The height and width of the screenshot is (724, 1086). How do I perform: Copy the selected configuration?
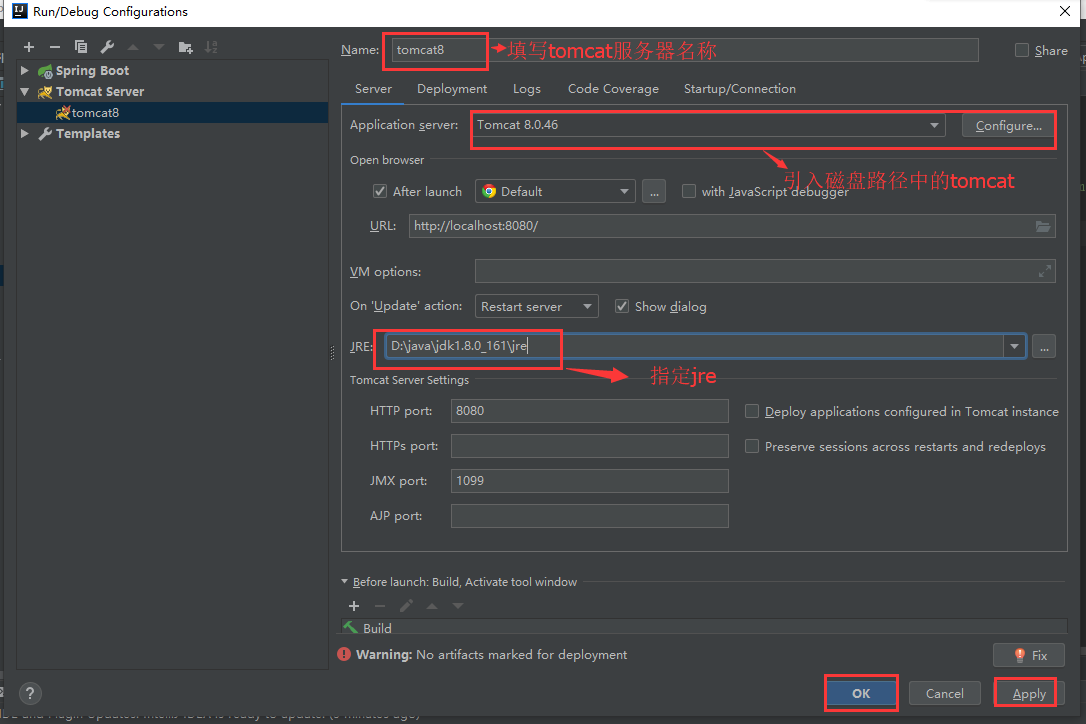pyautogui.click(x=81, y=47)
